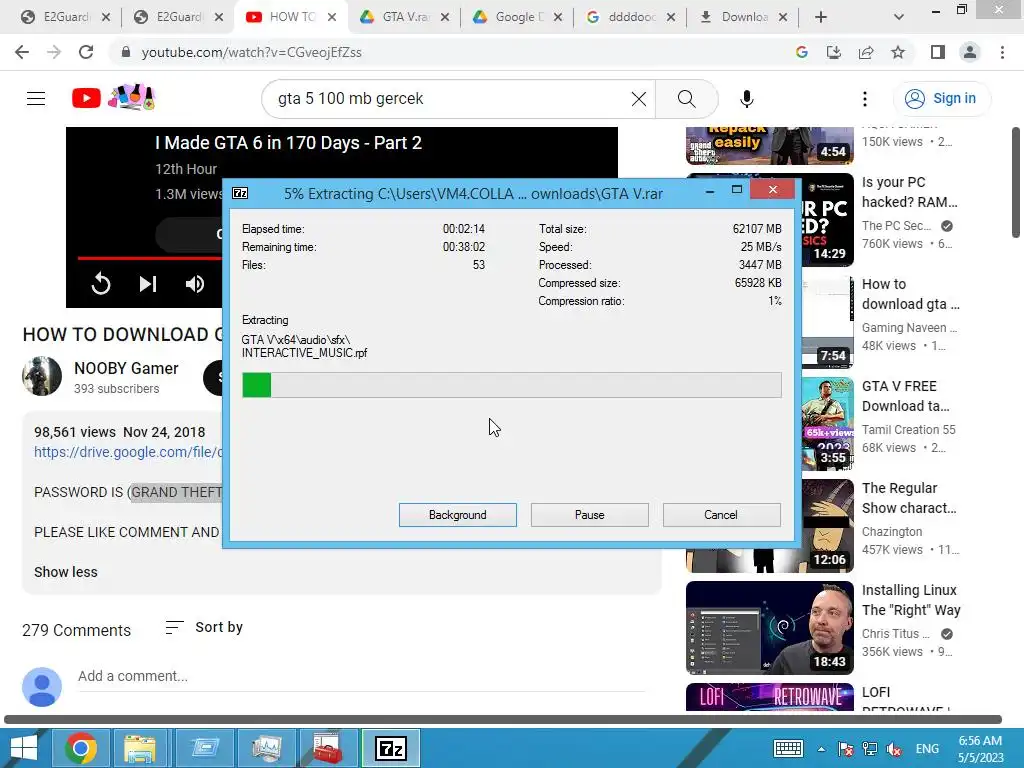
Task: Click the horizontal scrollbar at bottom
Action: [x=503, y=720]
